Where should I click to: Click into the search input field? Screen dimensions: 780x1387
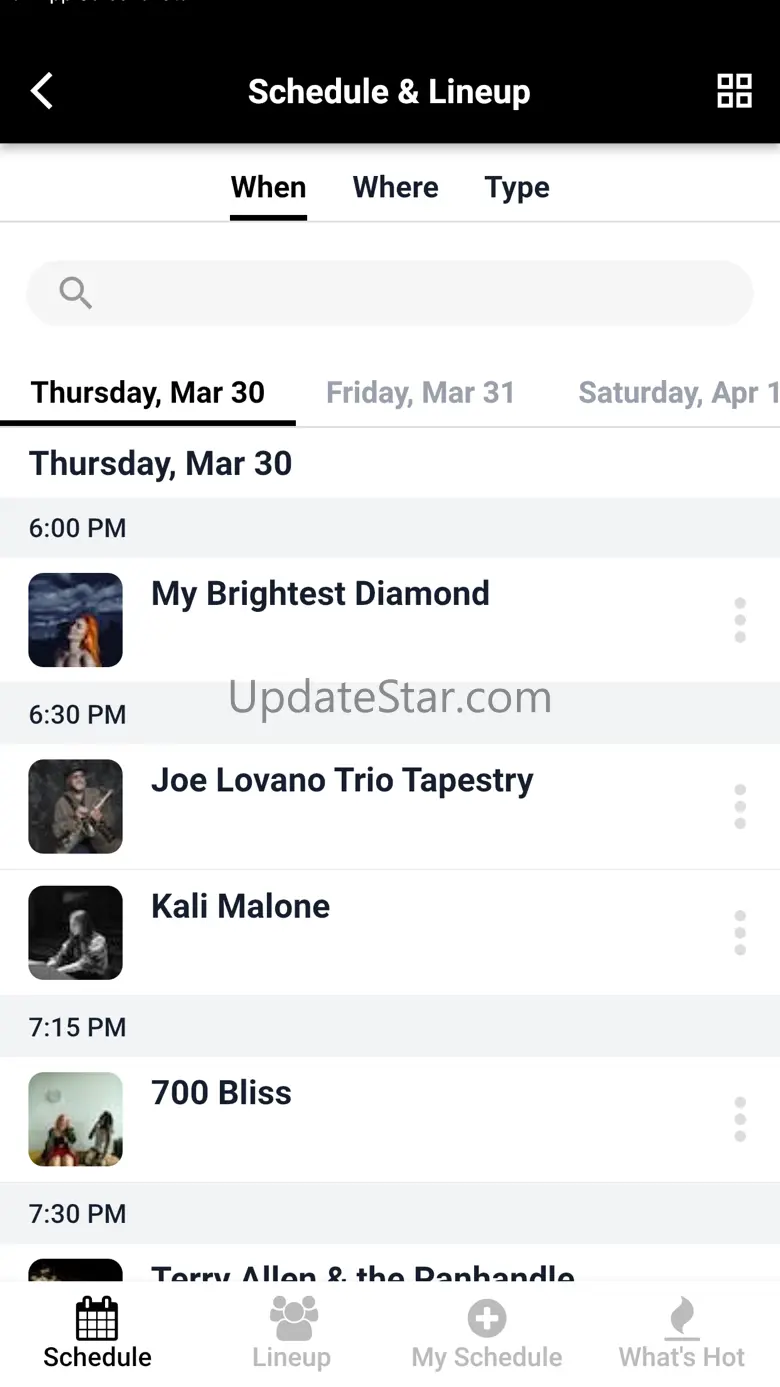pos(390,293)
